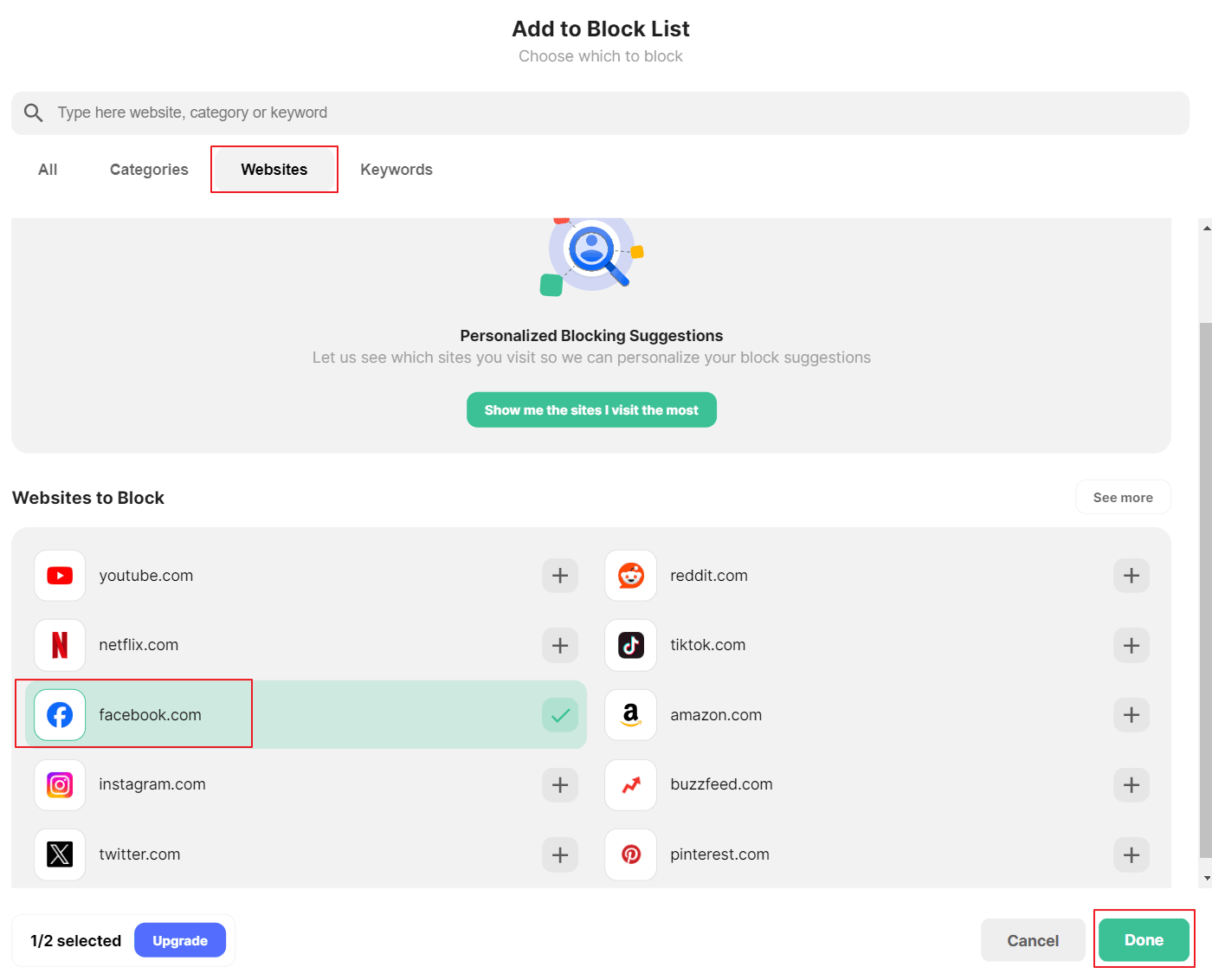Image resolution: width=1212 pixels, height=980 pixels.
Task: Click the netflix.com label text
Action: click(139, 645)
